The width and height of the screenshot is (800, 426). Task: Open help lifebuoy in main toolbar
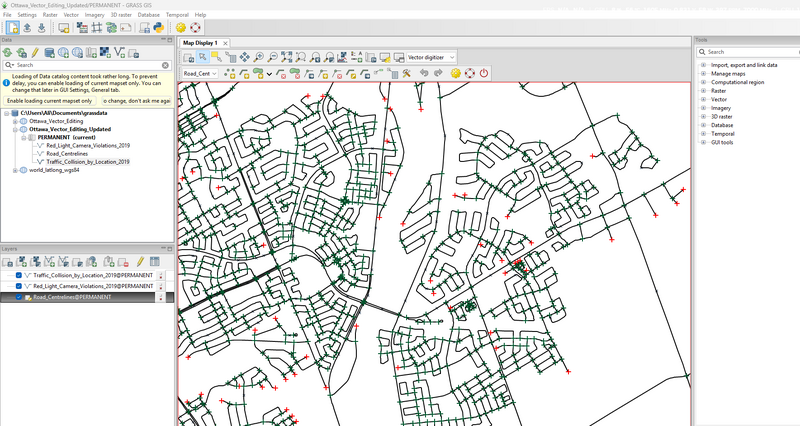(195, 28)
